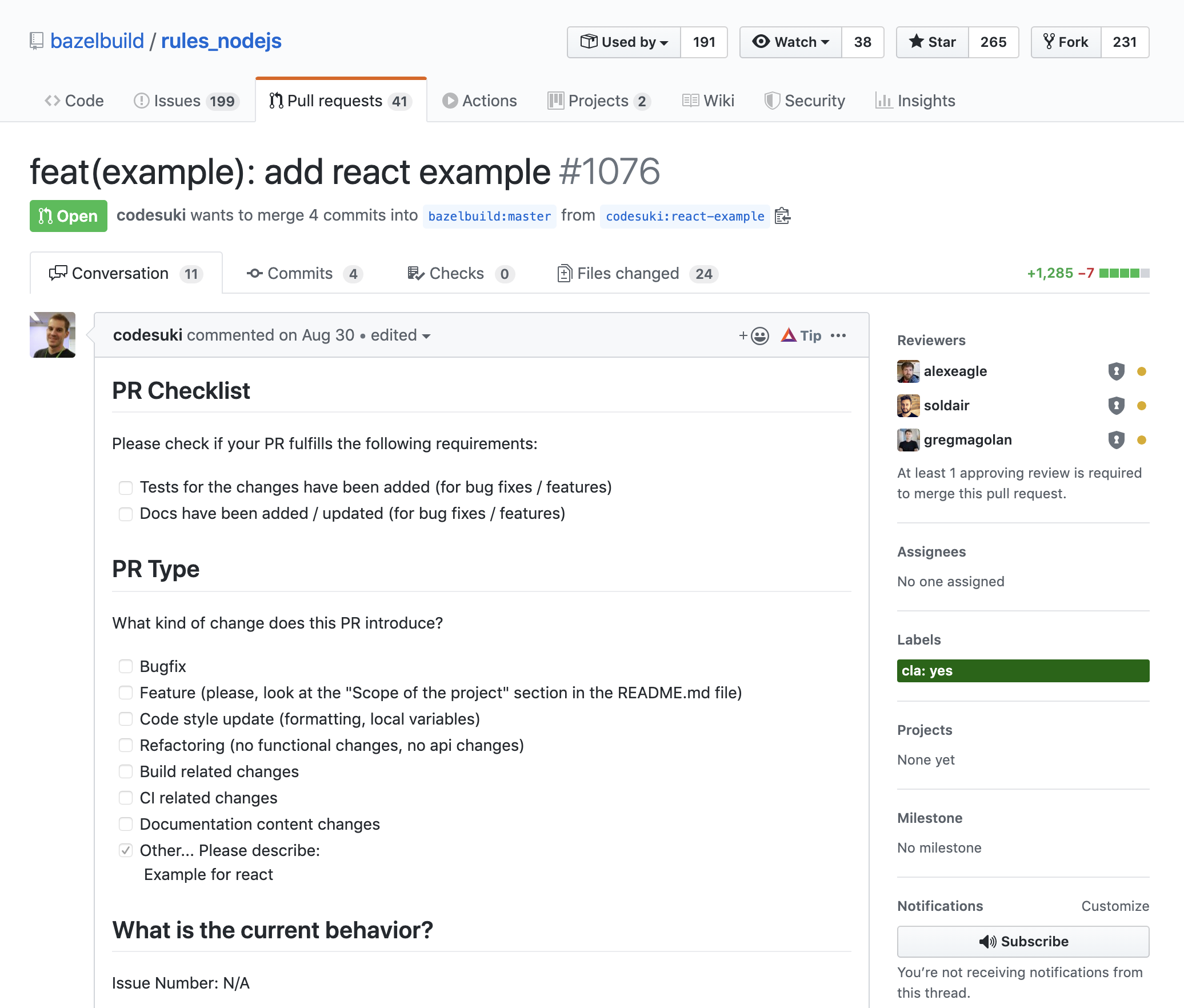The width and height of the screenshot is (1184, 1008).
Task: Open rules_nodejs repository link
Action: pyautogui.click(x=221, y=41)
